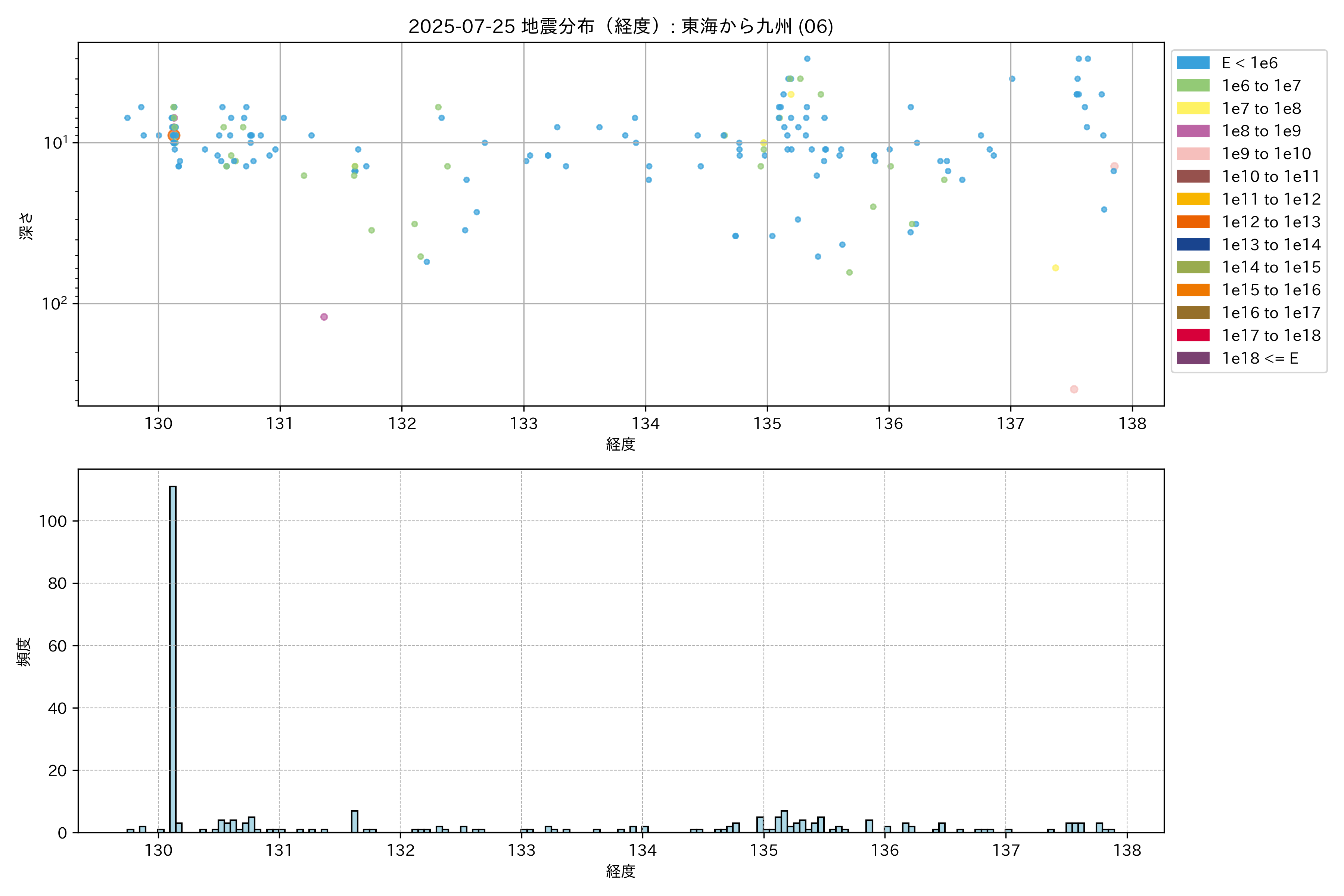Click the chart title text at top
This screenshot has height=896, width=1344.
coord(620,26)
